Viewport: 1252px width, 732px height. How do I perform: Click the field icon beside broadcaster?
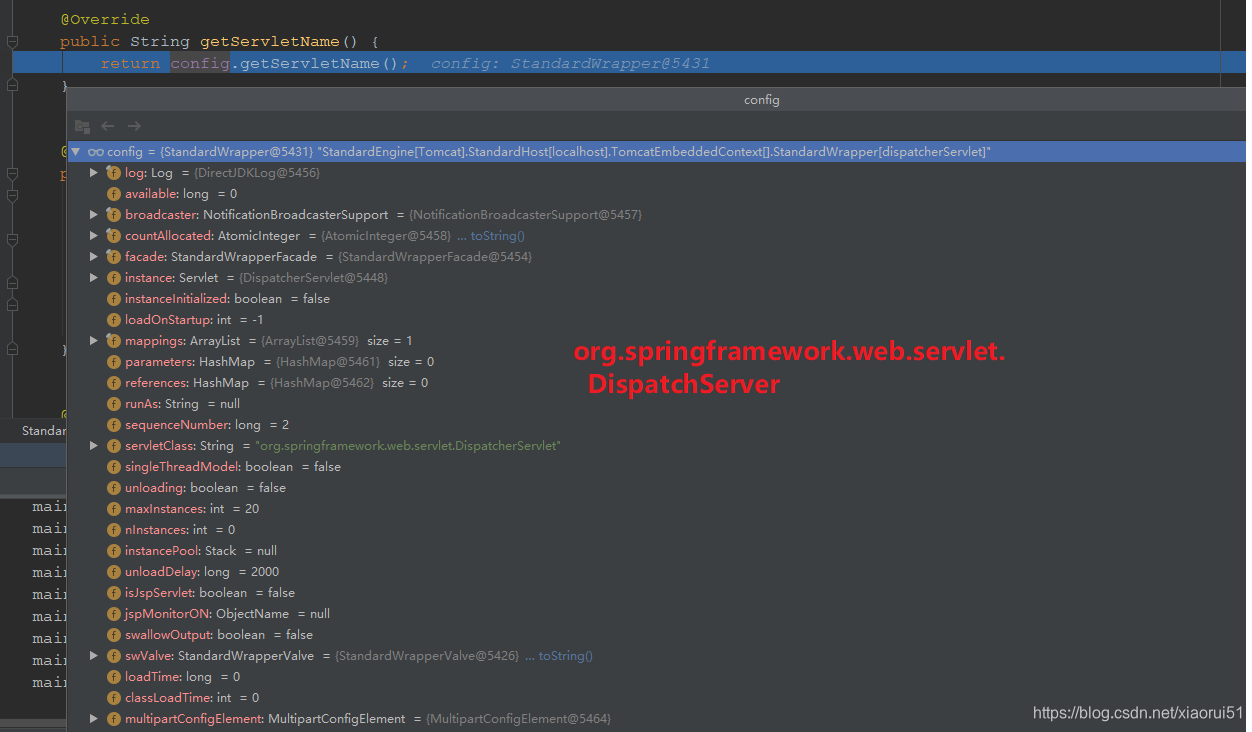pos(114,215)
